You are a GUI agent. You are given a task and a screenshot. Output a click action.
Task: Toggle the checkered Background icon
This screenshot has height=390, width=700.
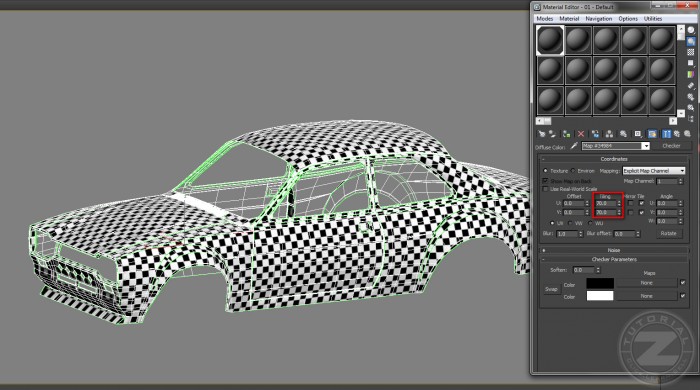(x=691, y=52)
